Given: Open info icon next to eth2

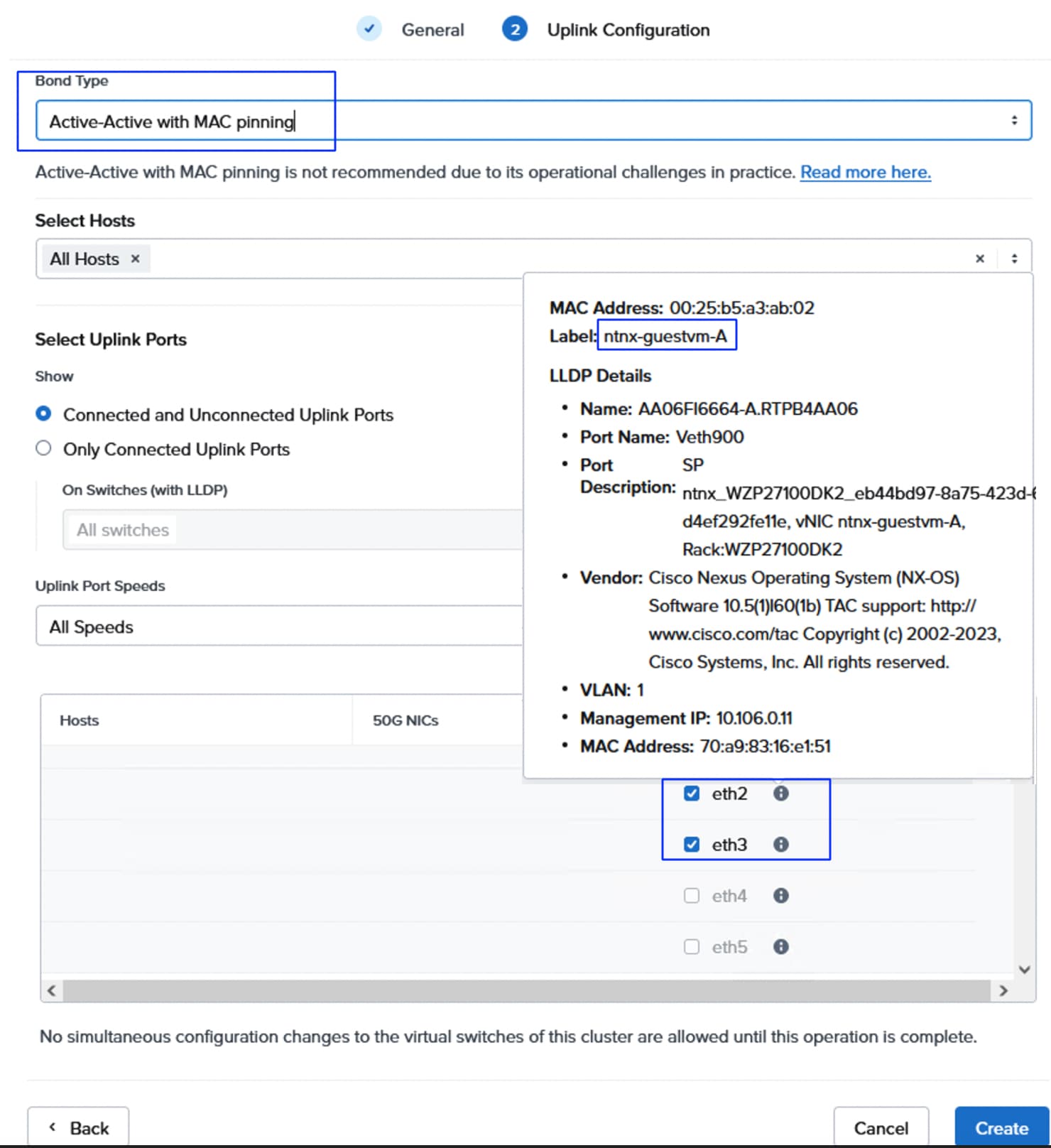Looking at the screenshot, I should [x=780, y=794].
